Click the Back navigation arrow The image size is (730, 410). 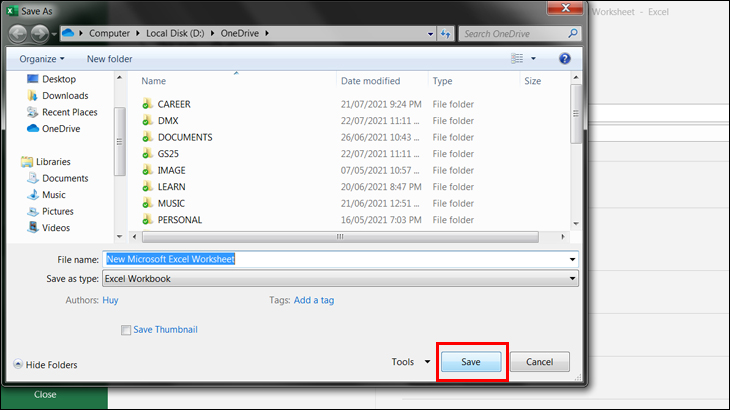[x=18, y=34]
